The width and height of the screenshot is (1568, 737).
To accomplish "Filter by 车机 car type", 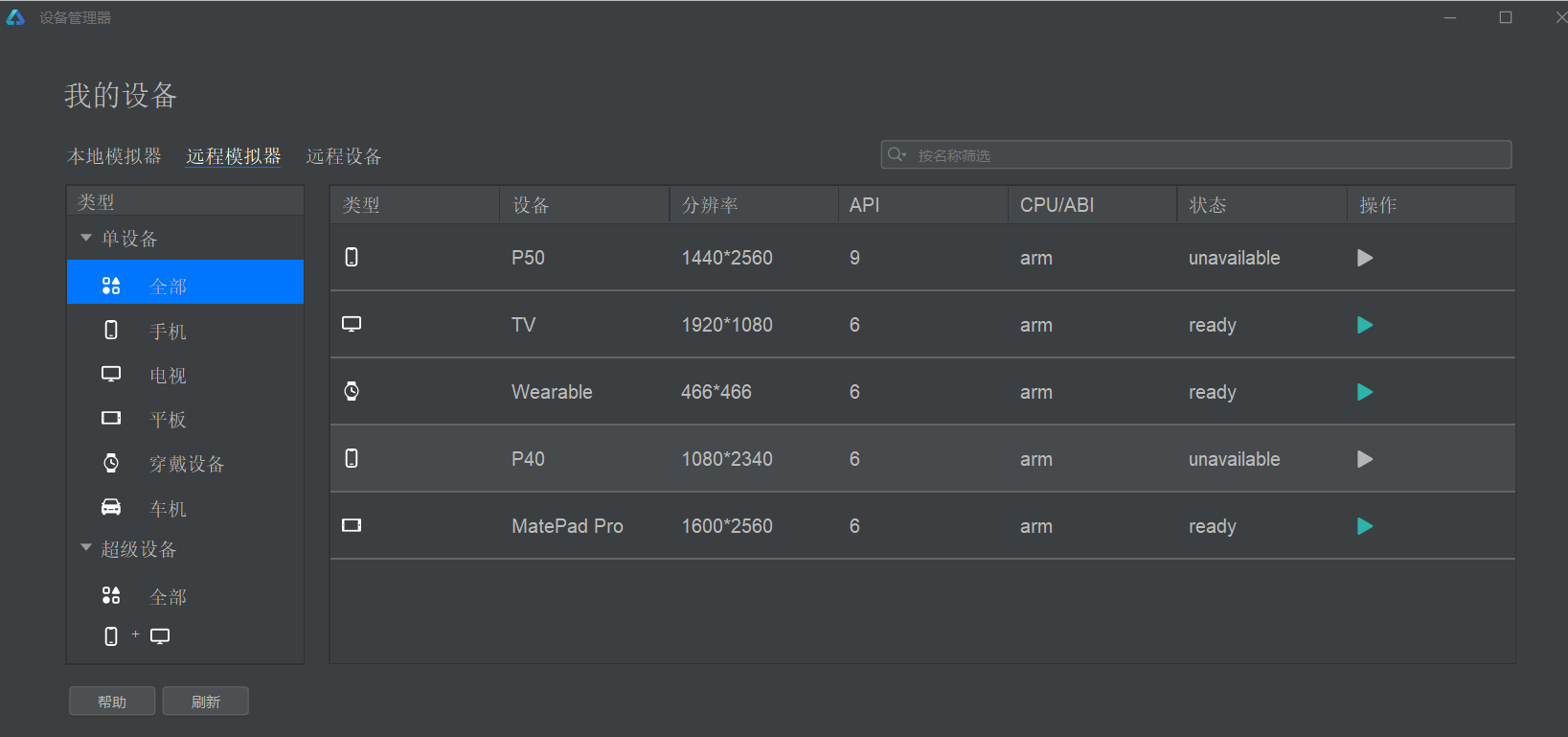I will tap(185, 508).
